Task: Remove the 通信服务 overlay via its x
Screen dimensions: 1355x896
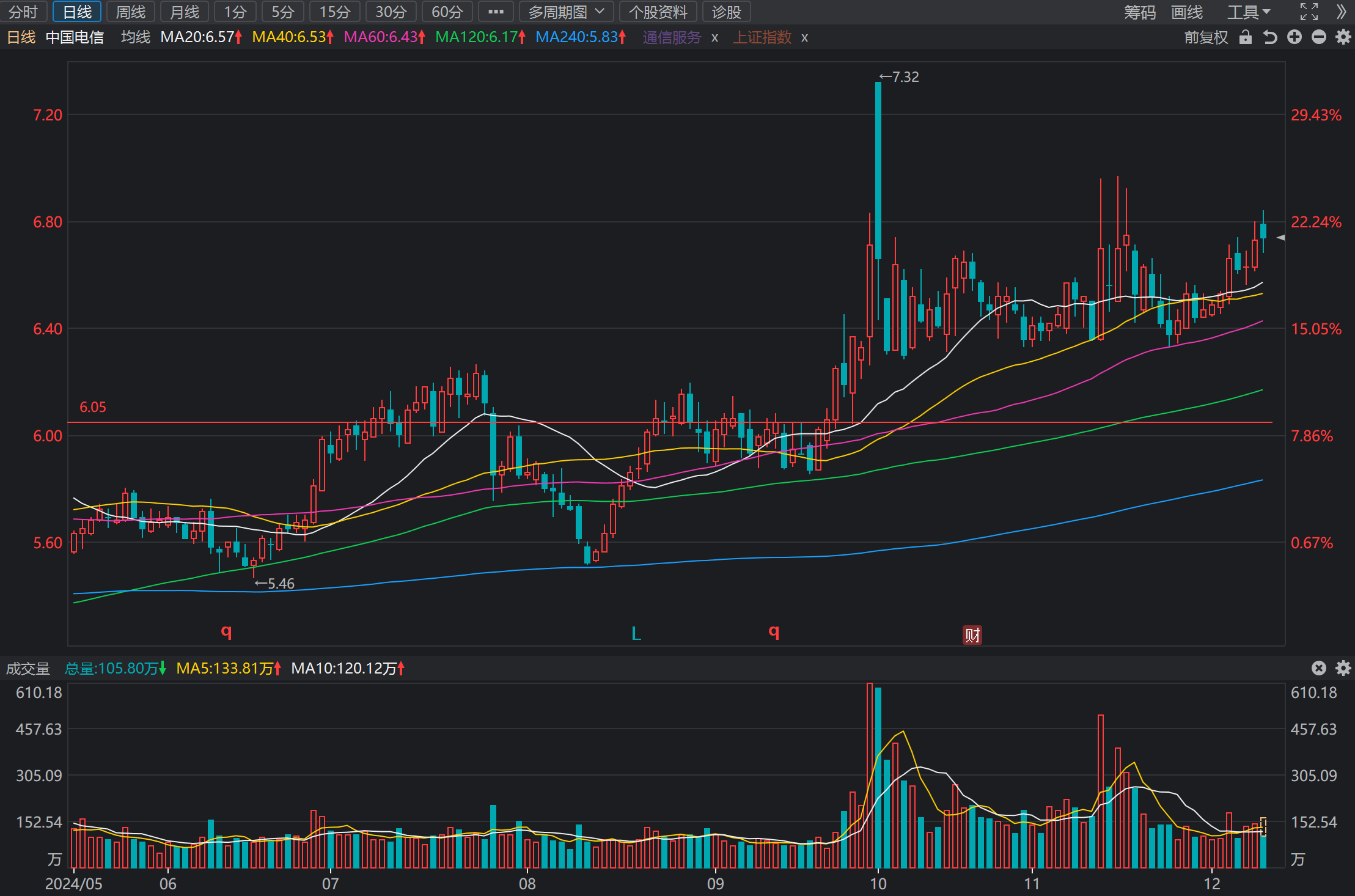Action: 714,38
